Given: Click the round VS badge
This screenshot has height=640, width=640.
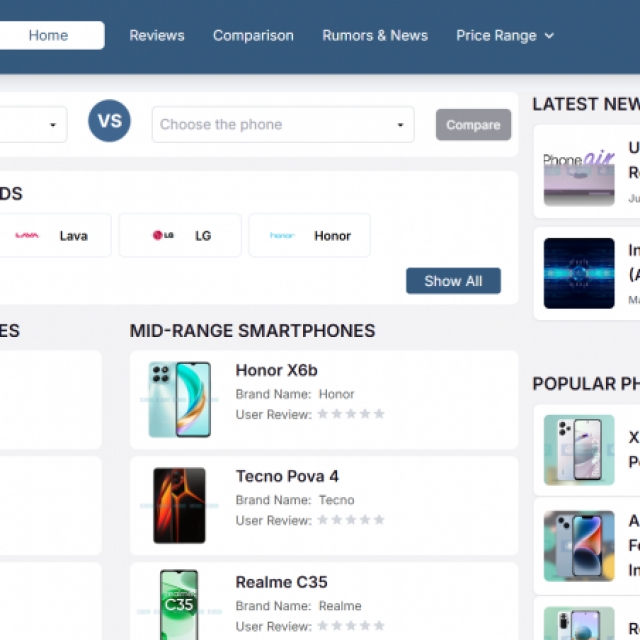Looking at the screenshot, I should tap(109, 121).
